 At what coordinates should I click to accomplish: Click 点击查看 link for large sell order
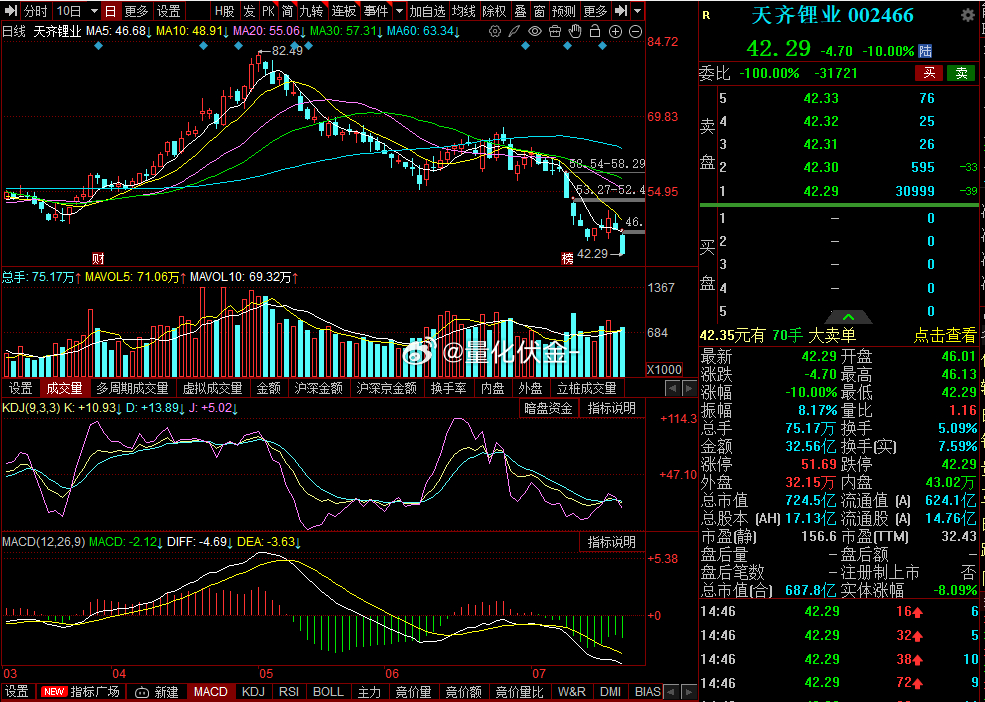[945, 336]
